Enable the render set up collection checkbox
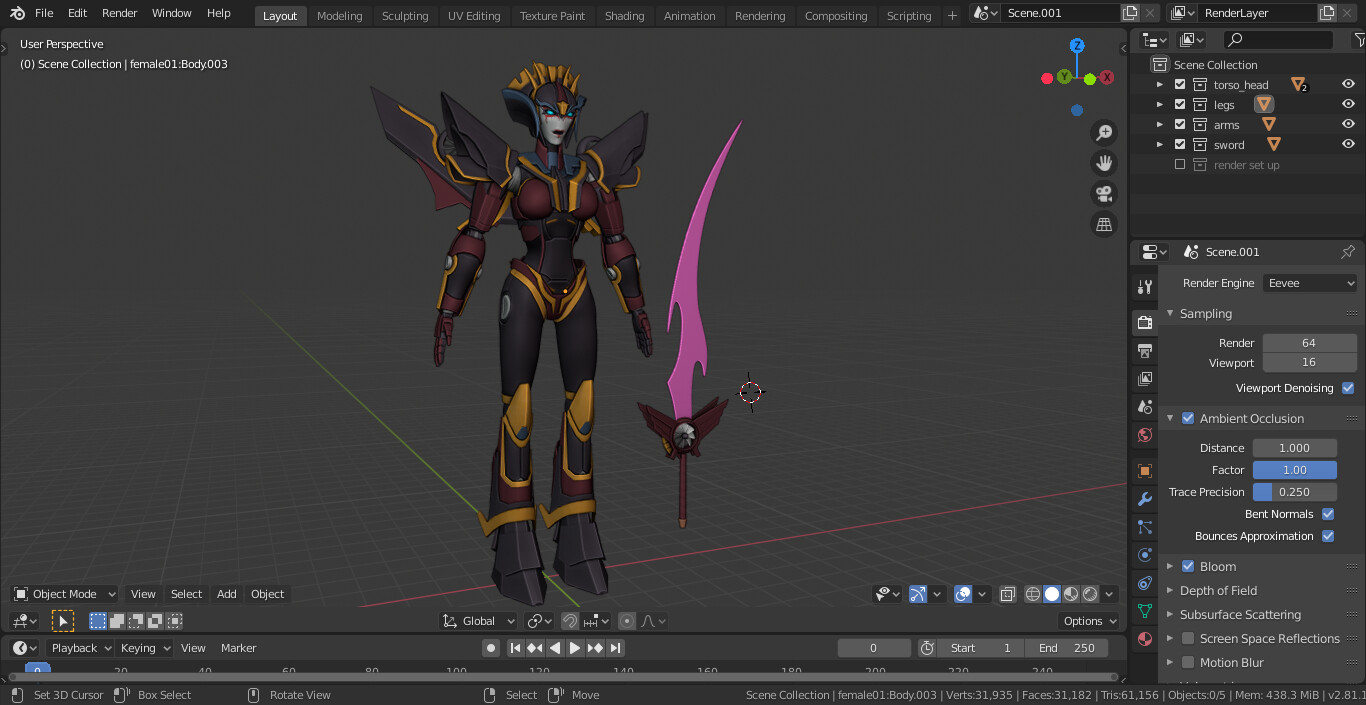 coord(1180,165)
